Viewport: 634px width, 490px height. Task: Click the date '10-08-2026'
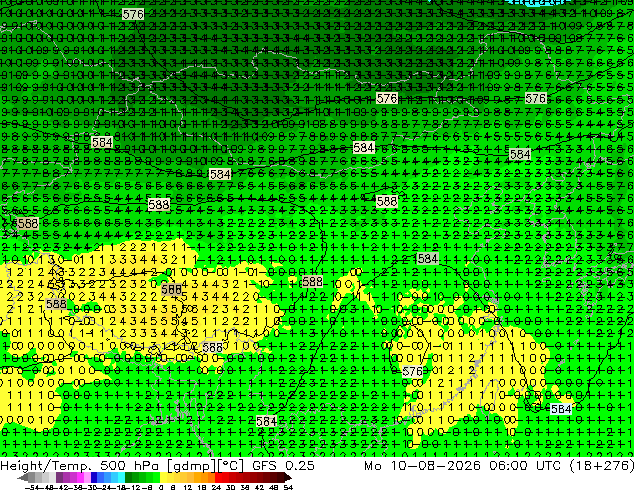click(x=436, y=465)
